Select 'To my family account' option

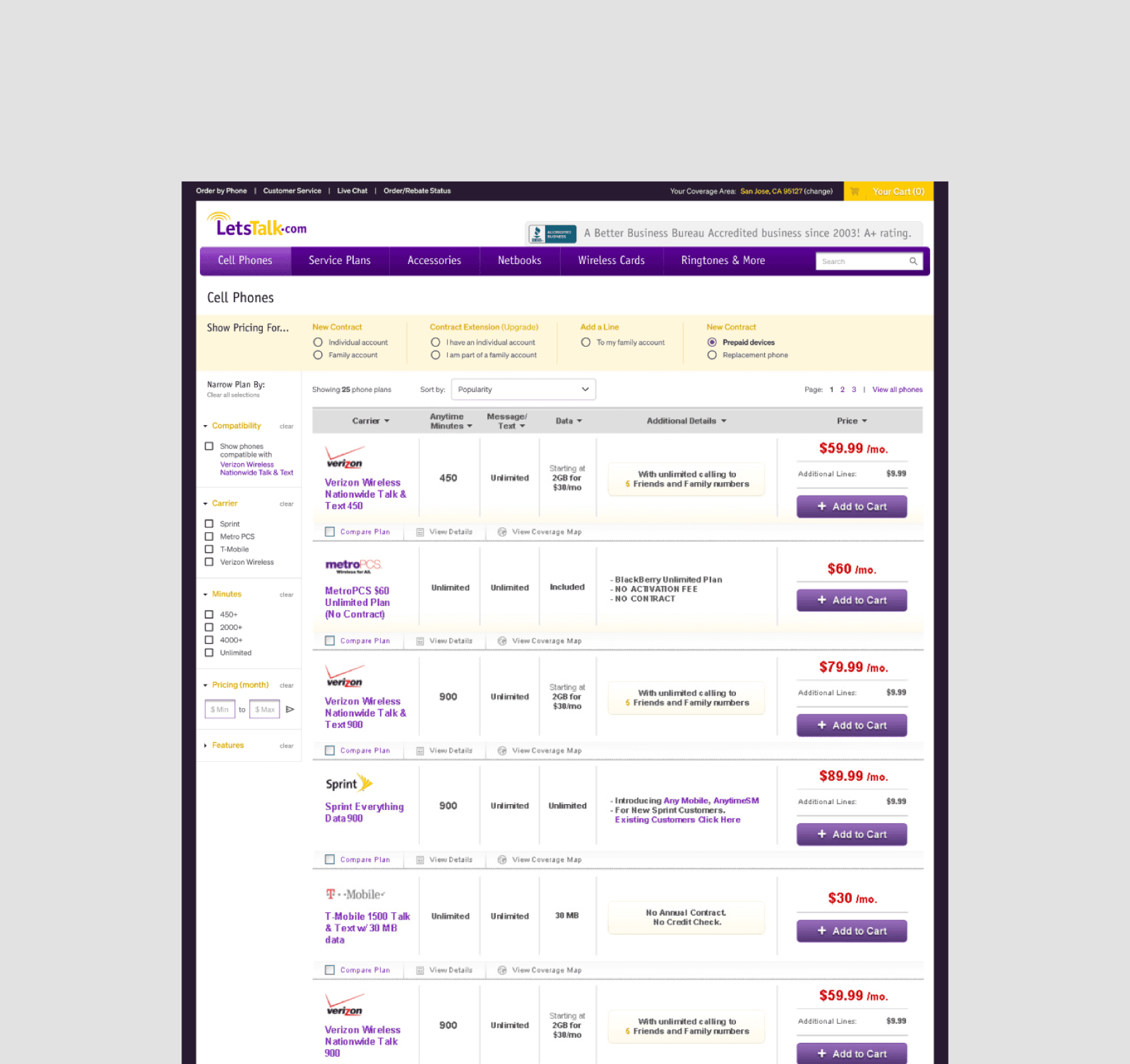585,342
